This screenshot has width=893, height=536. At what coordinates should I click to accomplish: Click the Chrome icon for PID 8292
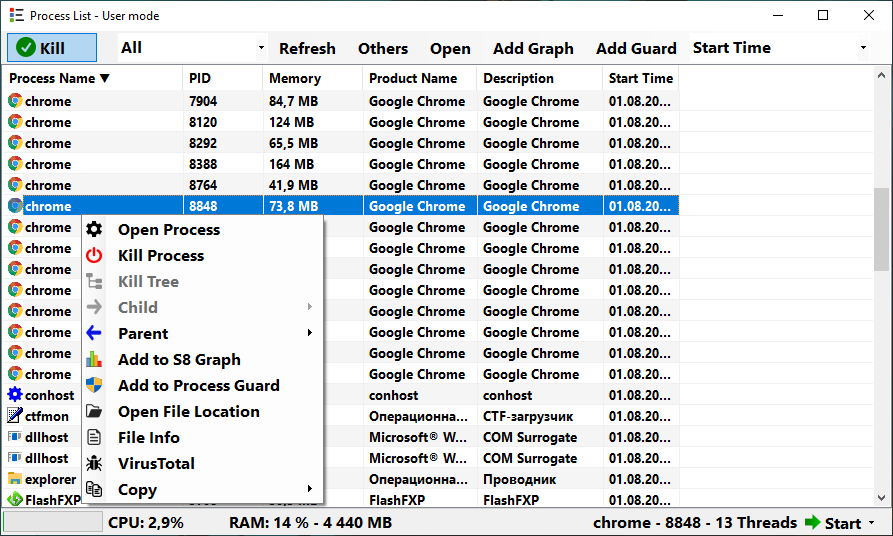(15, 143)
